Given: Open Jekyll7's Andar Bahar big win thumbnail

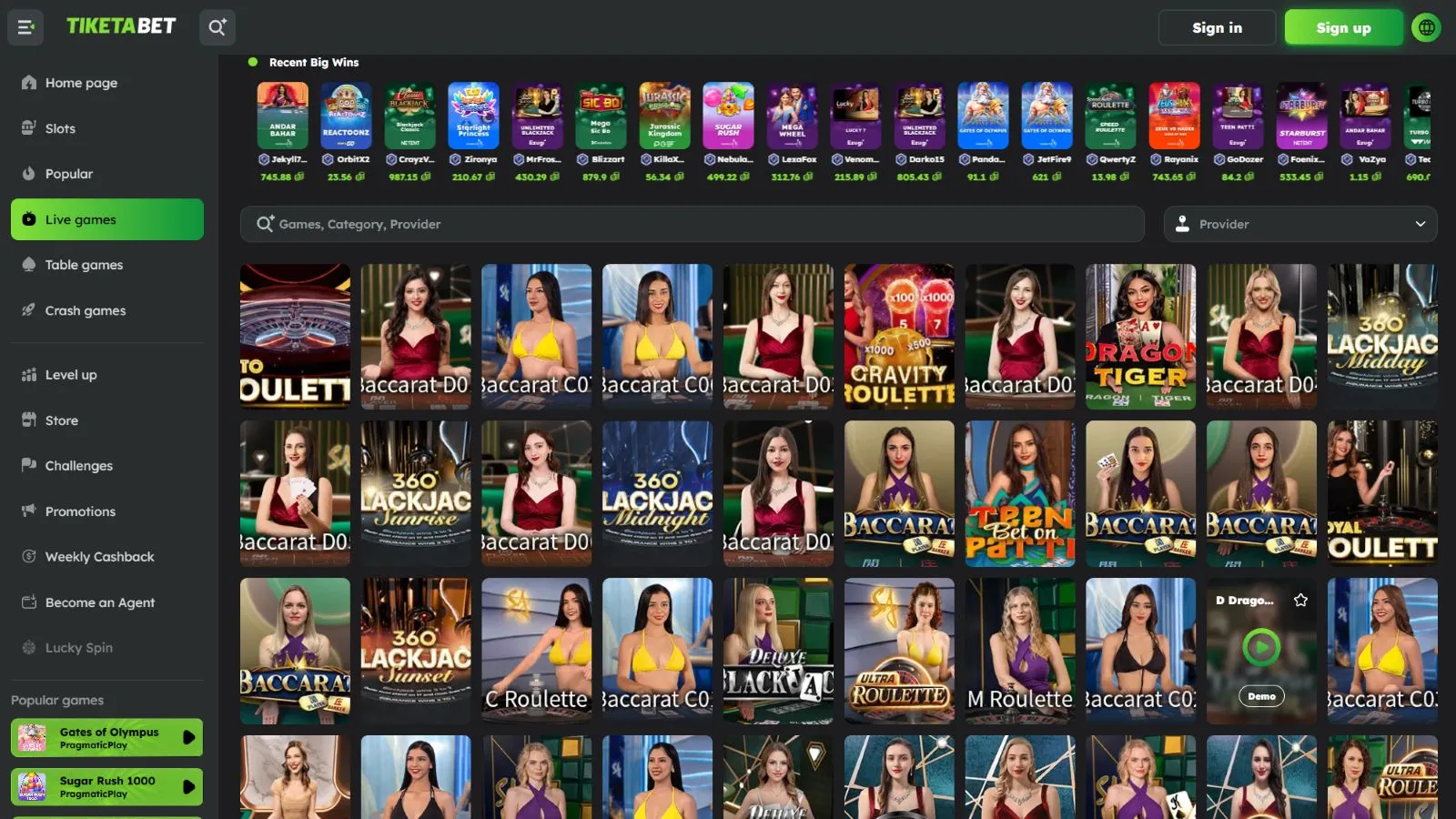Looking at the screenshot, I should 282,116.
